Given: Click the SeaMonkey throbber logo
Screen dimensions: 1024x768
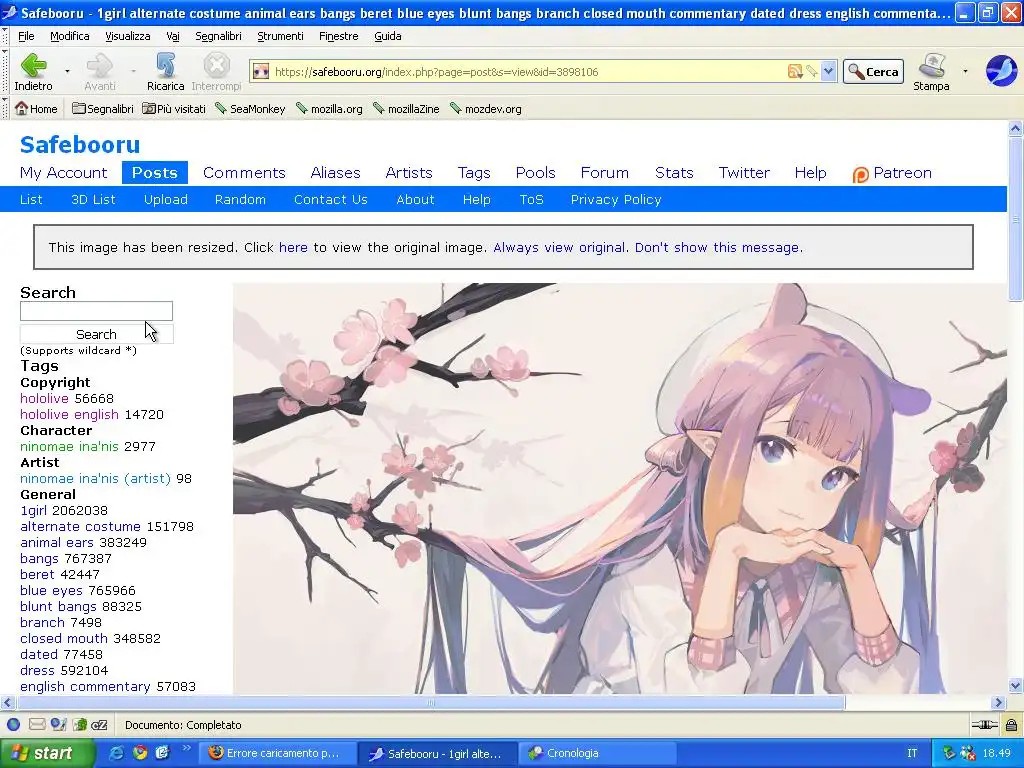Looking at the screenshot, I should coord(1000,71).
